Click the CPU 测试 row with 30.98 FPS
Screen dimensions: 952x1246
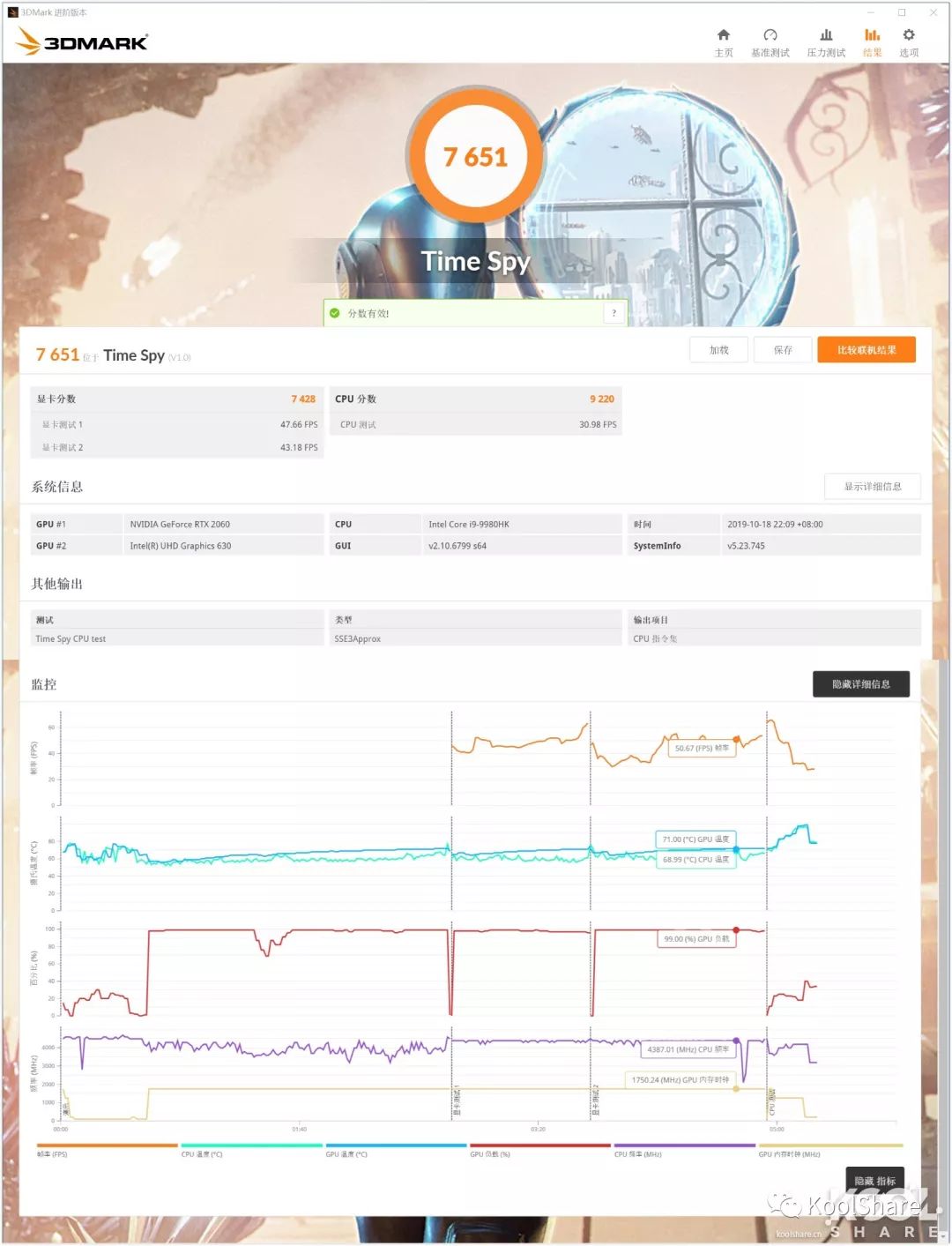pyautogui.click(x=475, y=424)
